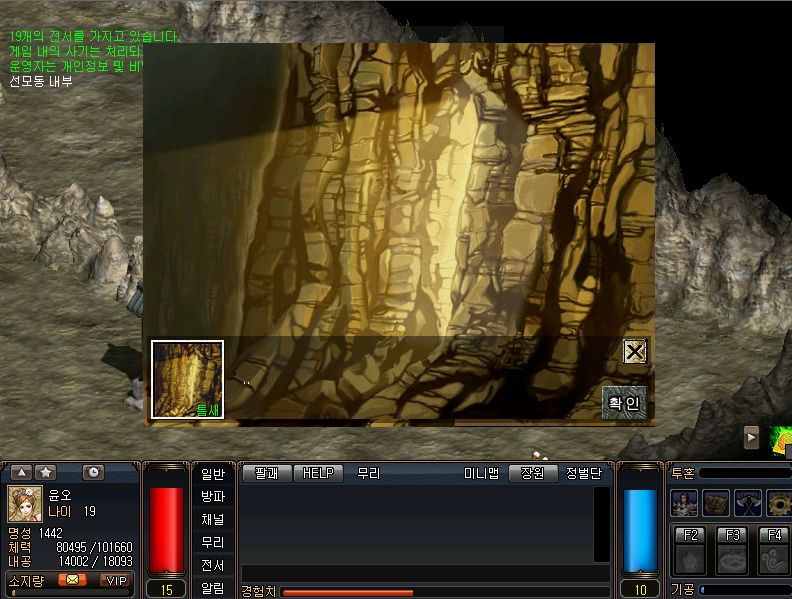Open the HELP button
Viewport: 792px width, 599px height.
(x=318, y=473)
